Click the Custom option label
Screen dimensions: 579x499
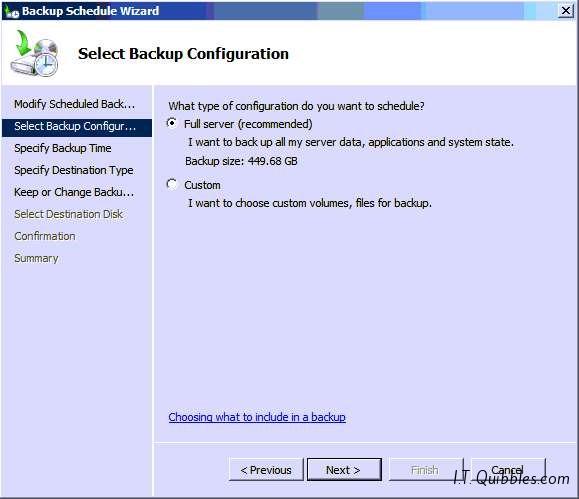(x=202, y=185)
